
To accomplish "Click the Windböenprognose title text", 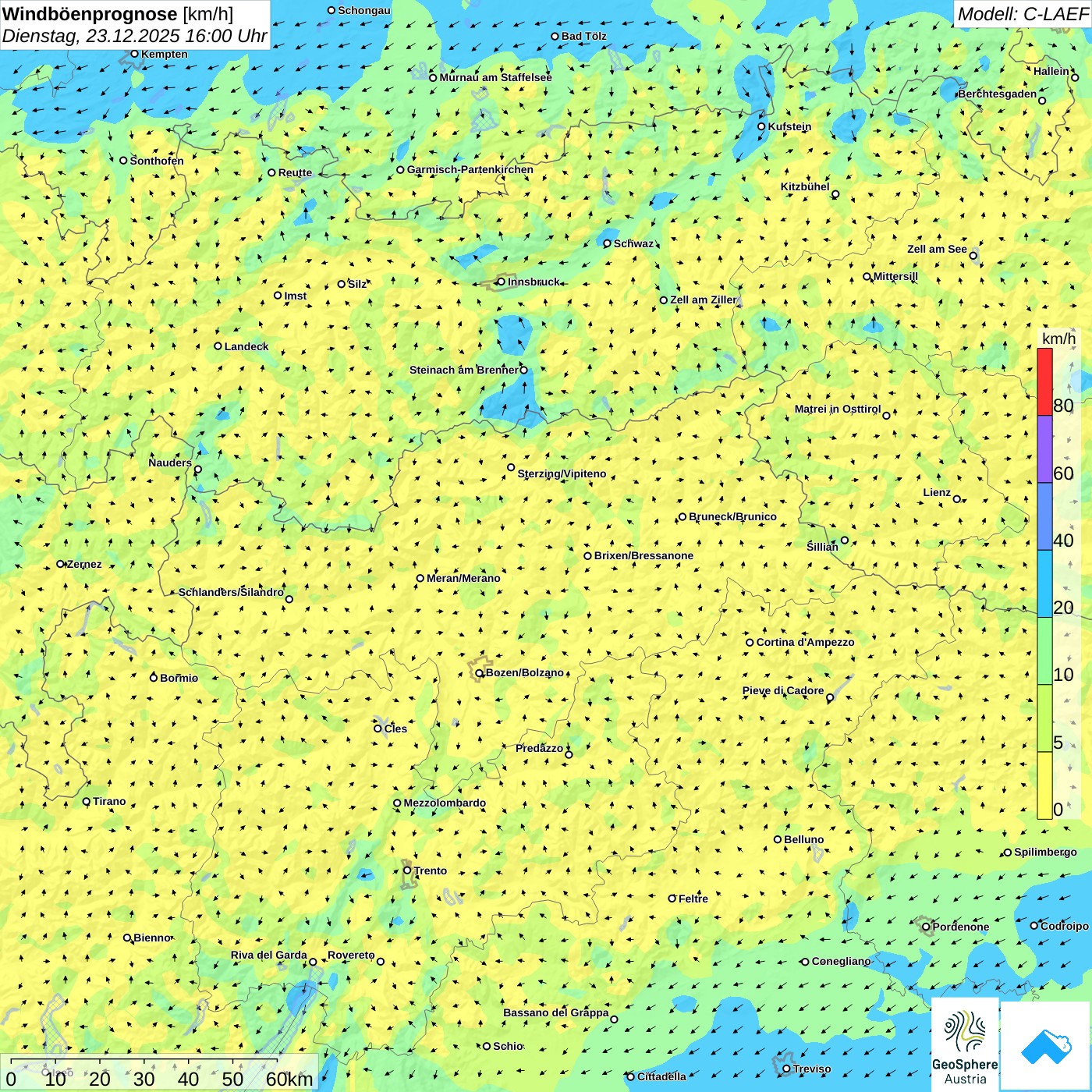I will pyautogui.click(x=90, y=14).
